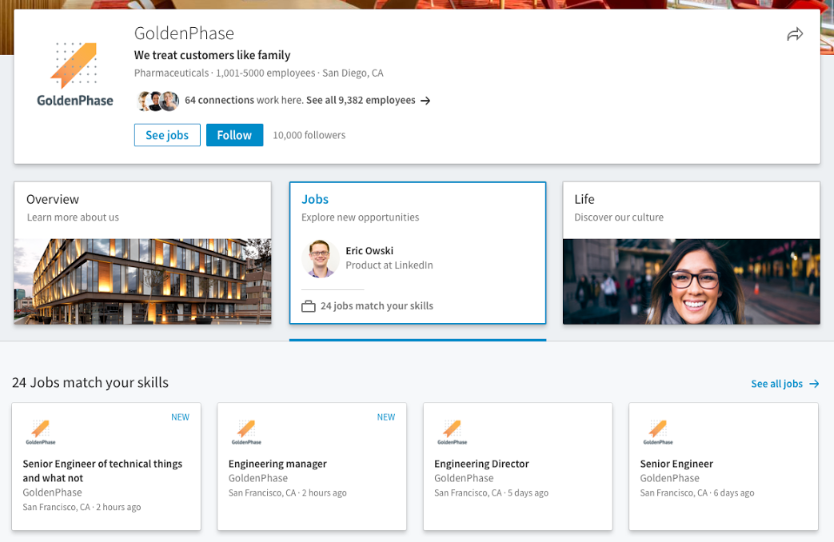Click the connections avatar cluster
This screenshot has width=834, height=542.
coord(158,101)
